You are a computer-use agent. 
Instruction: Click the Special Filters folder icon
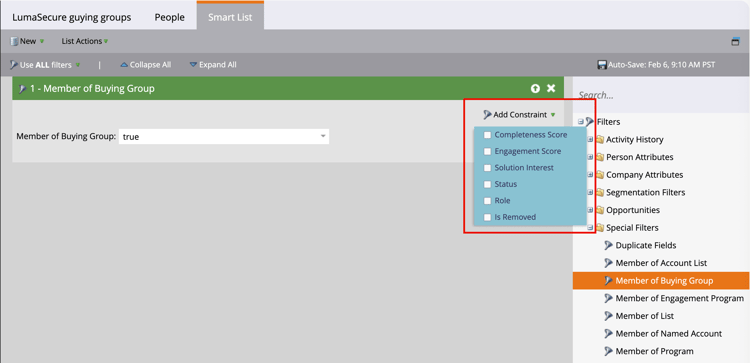[x=600, y=228]
